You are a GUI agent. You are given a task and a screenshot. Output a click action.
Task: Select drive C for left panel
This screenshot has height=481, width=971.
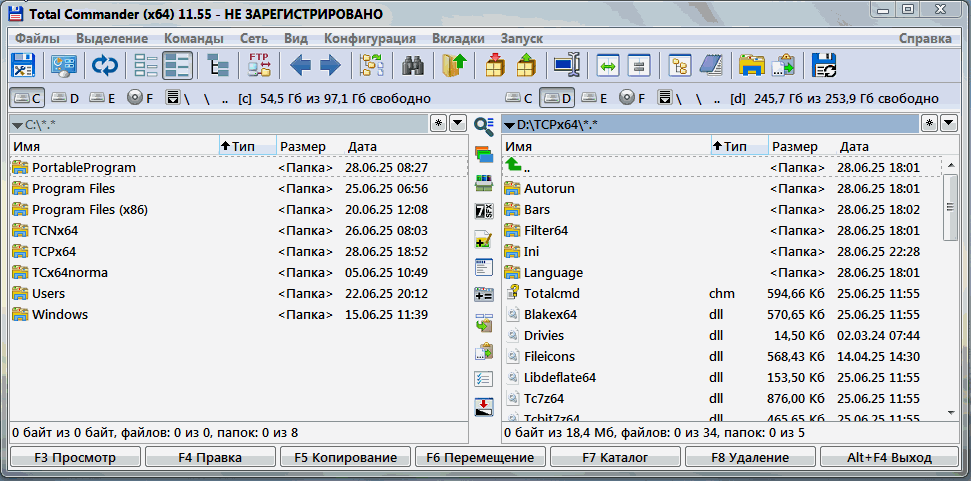point(27,98)
